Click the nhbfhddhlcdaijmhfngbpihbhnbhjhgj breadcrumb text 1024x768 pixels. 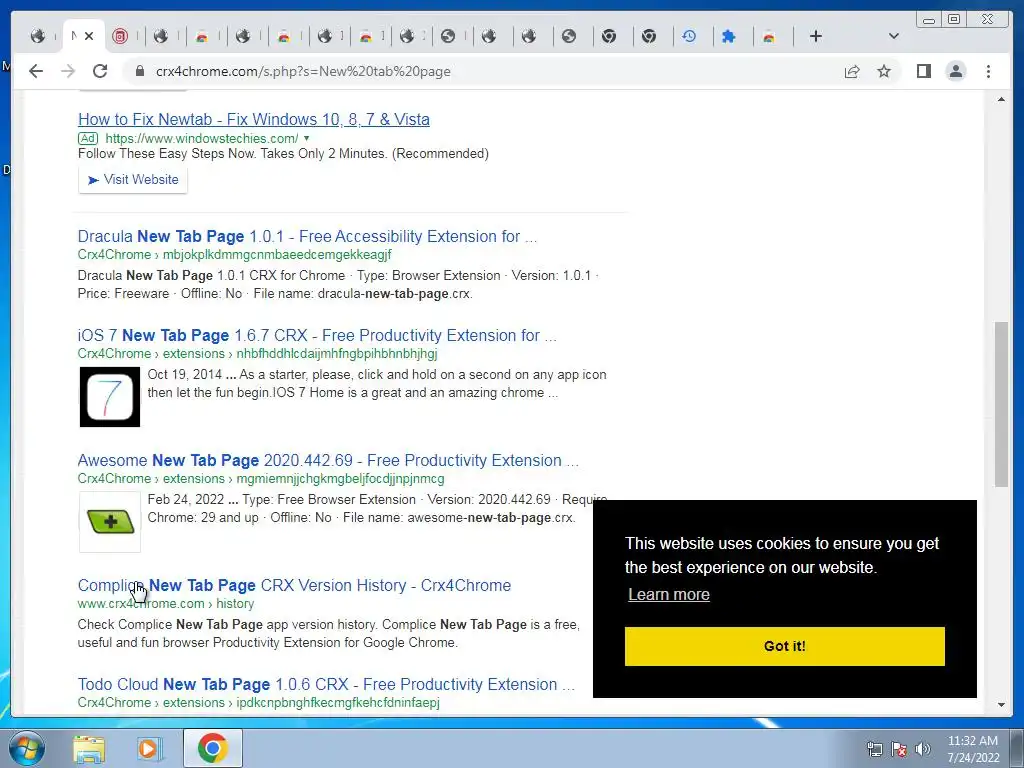[x=336, y=354]
